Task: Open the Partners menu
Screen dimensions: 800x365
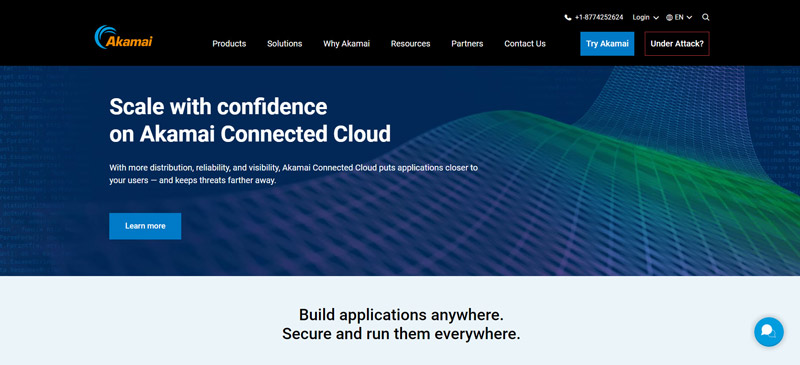Action: click(x=467, y=44)
